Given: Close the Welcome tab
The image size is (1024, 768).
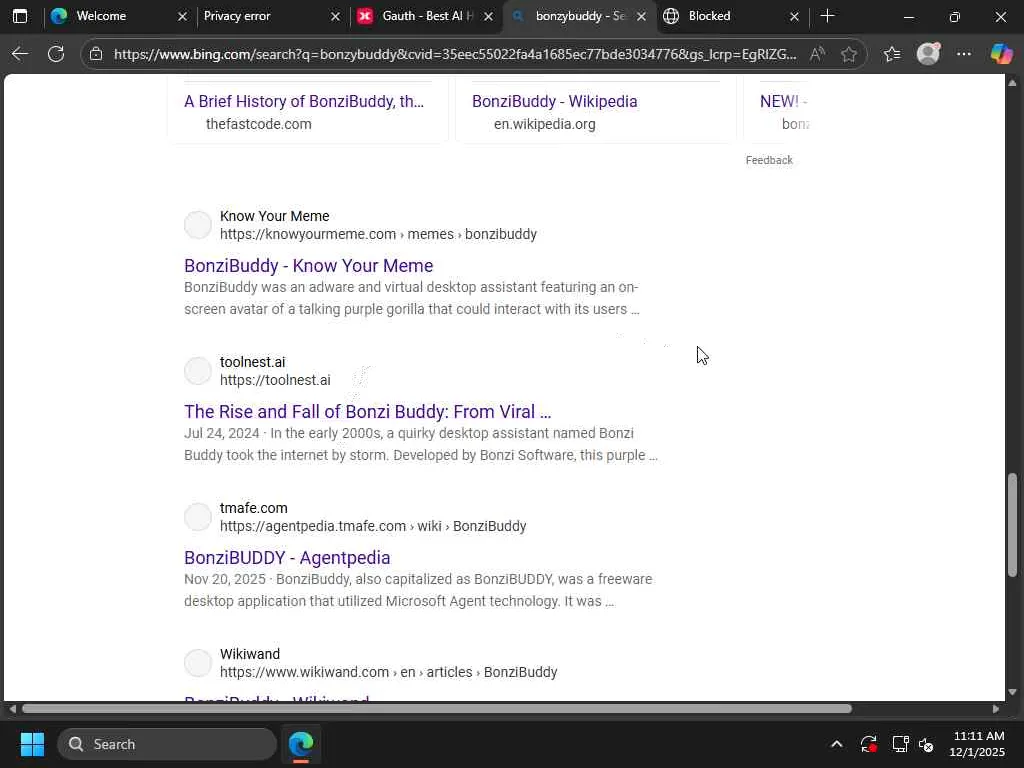Looking at the screenshot, I should (182, 16).
